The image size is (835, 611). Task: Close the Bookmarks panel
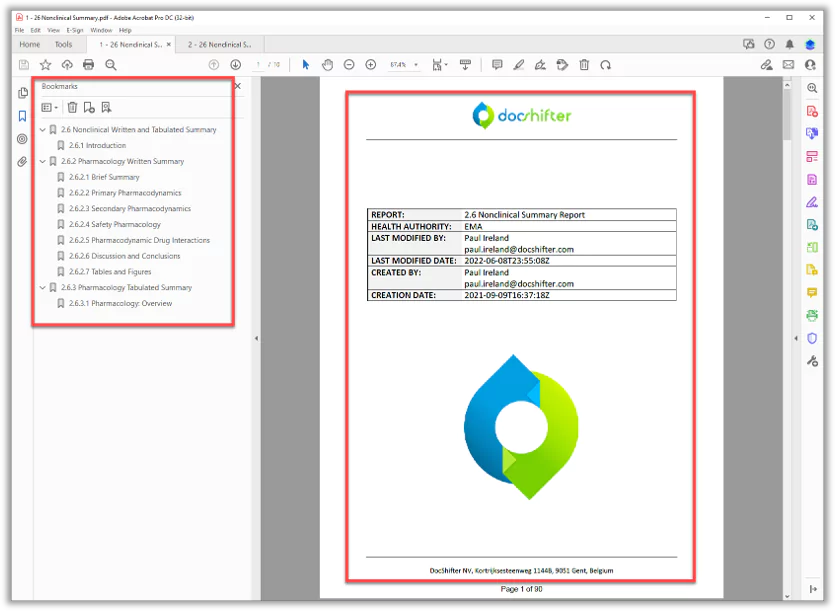pyautogui.click(x=238, y=86)
